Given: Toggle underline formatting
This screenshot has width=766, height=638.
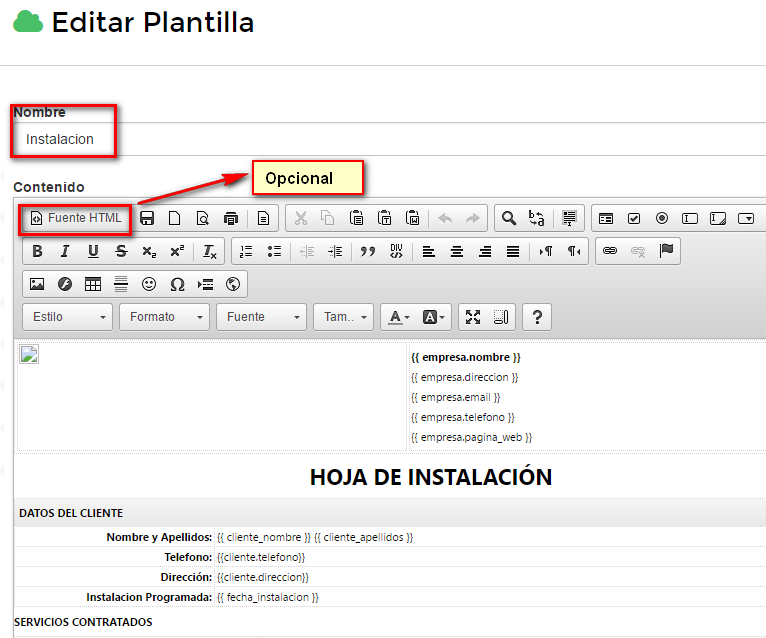Looking at the screenshot, I should 93,251.
